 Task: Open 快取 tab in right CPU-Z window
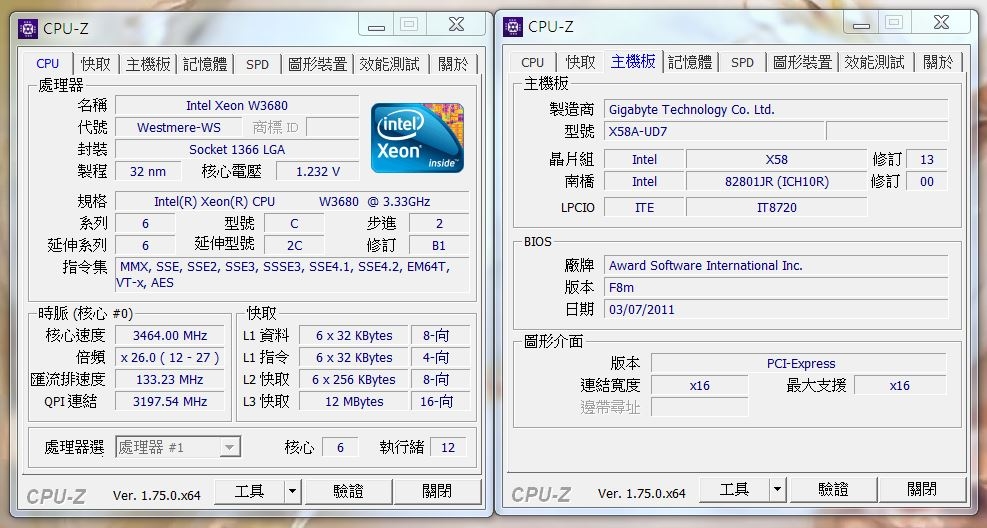[x=580, y=62]
